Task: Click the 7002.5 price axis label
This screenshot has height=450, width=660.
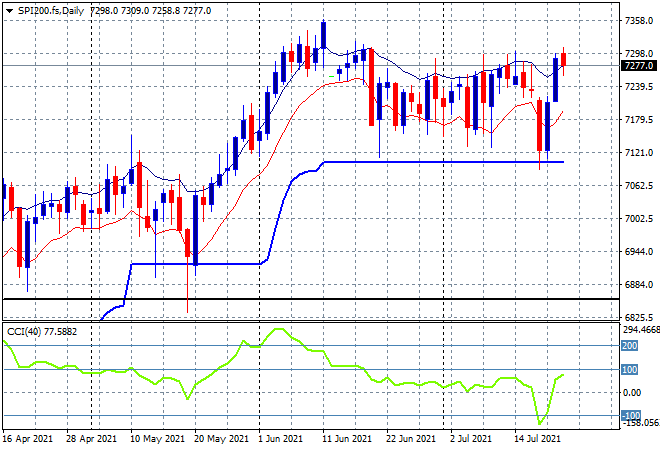Action: pos(639,218)
